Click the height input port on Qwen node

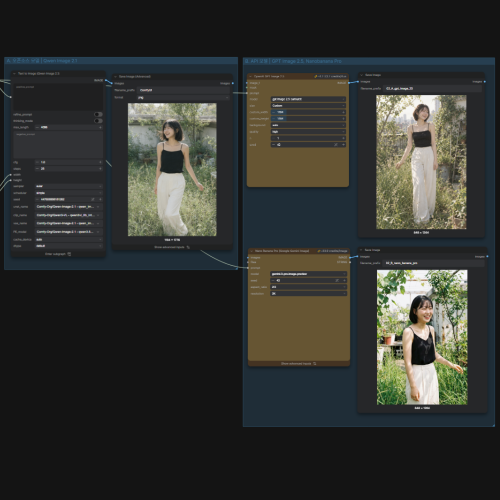tap(11, 180)
